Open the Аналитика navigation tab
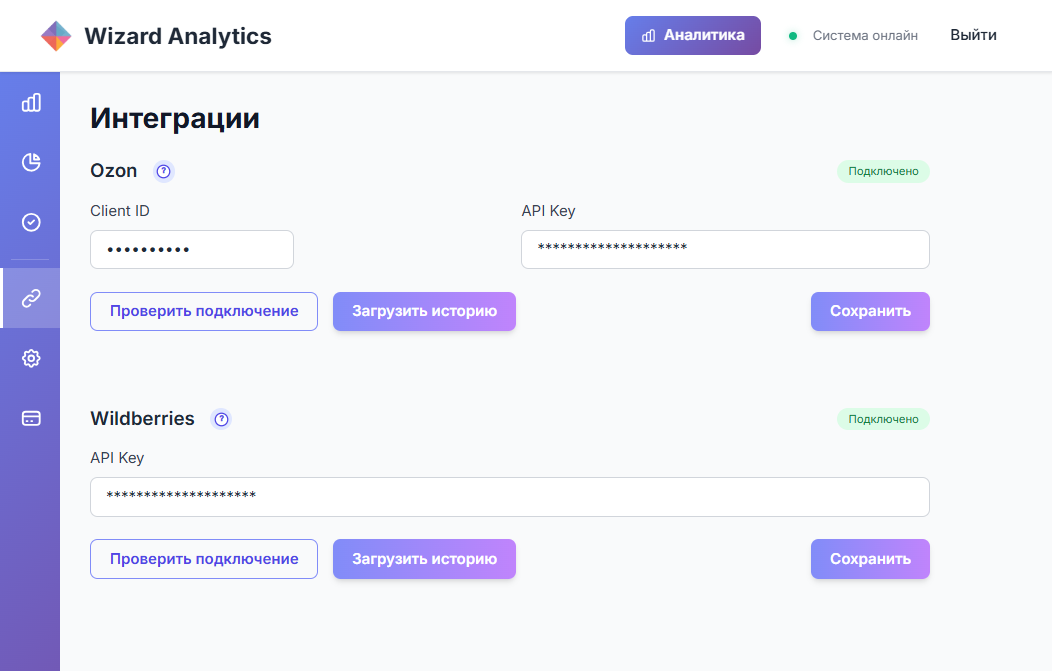The image size is (1052, 671). pos(692,34)
